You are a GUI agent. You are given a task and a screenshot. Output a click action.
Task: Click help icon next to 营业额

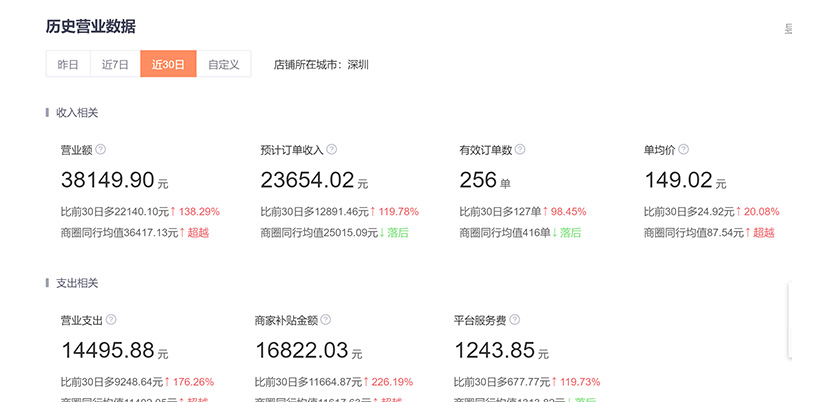click(101, 150)
